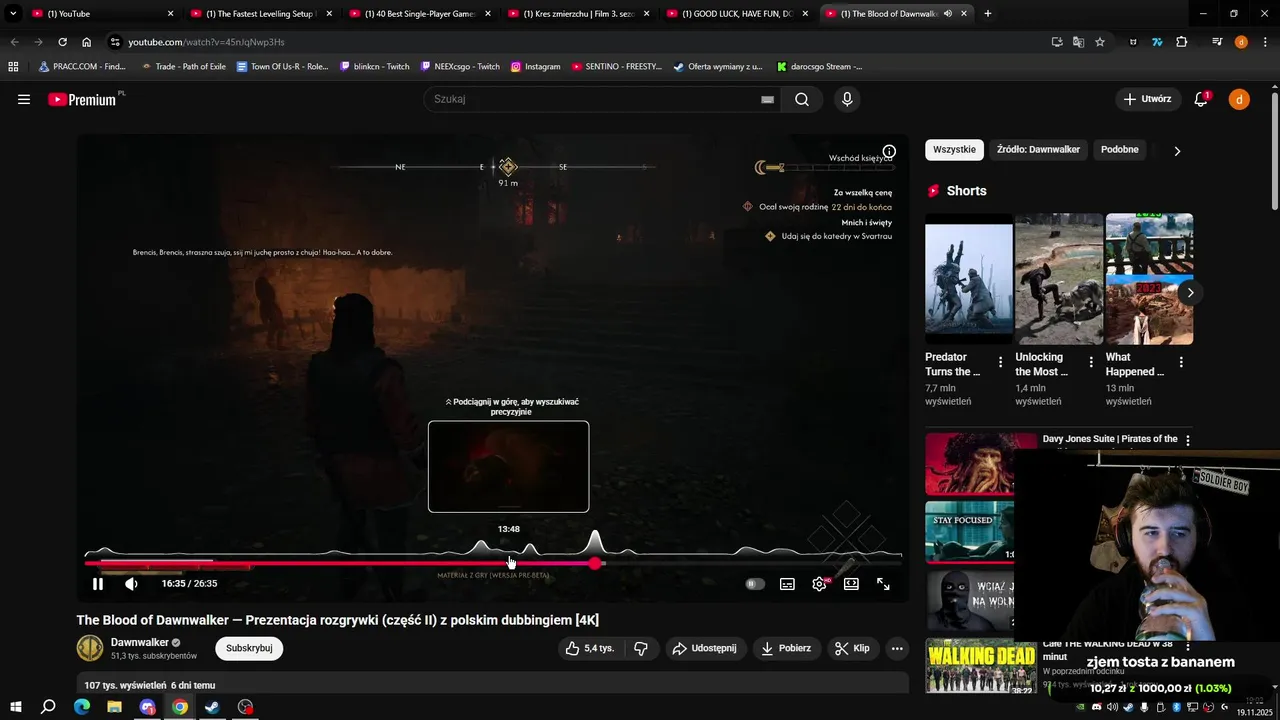Open YouTube notifications bell
This screenshot has width=1280, height=720.
point(1201,99)
